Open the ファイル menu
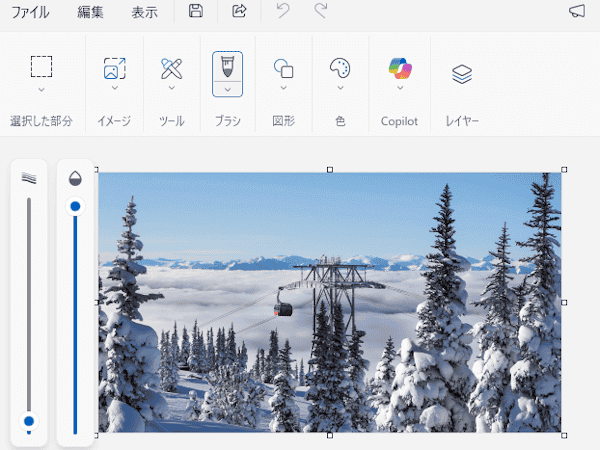 [x=30, y=12]
